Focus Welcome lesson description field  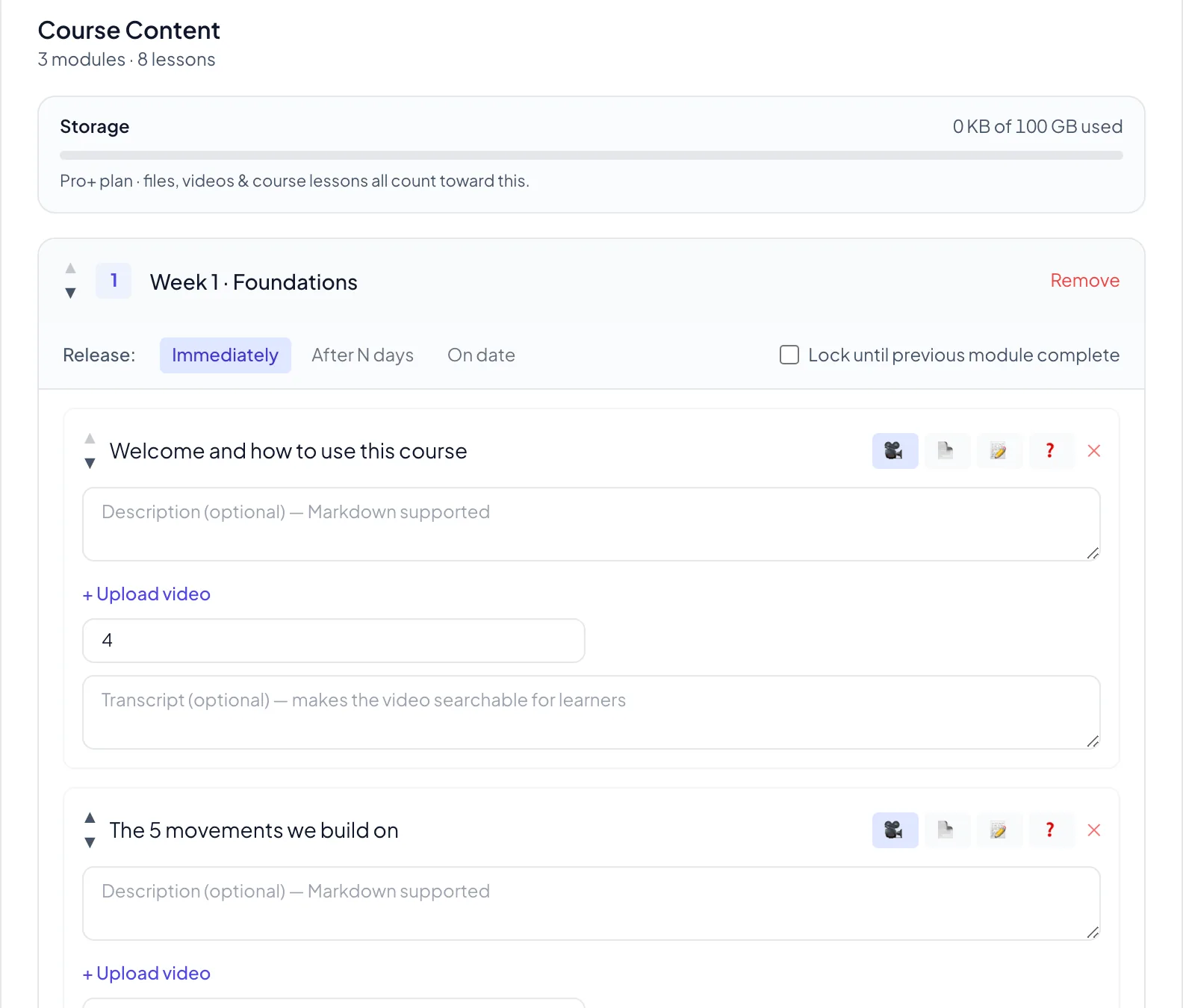tap(591, 524)
